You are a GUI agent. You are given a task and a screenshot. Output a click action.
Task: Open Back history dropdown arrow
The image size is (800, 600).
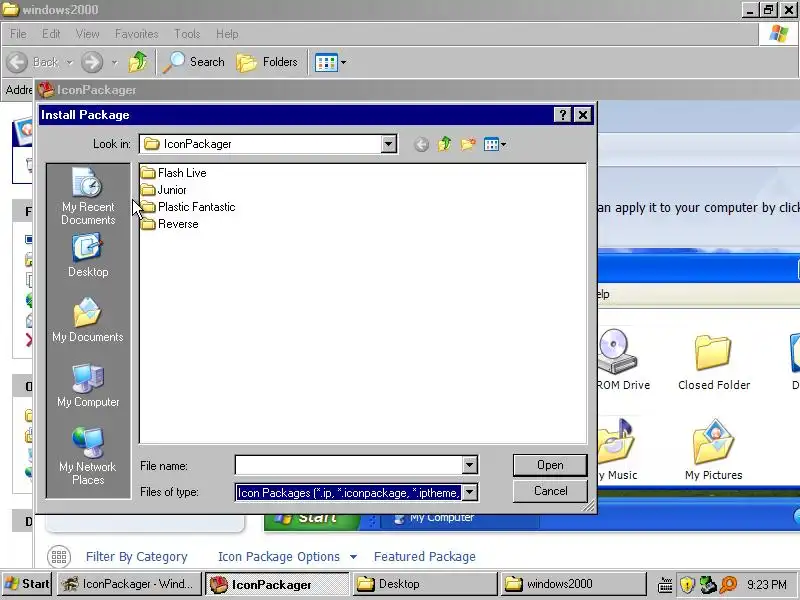point(69,62)
